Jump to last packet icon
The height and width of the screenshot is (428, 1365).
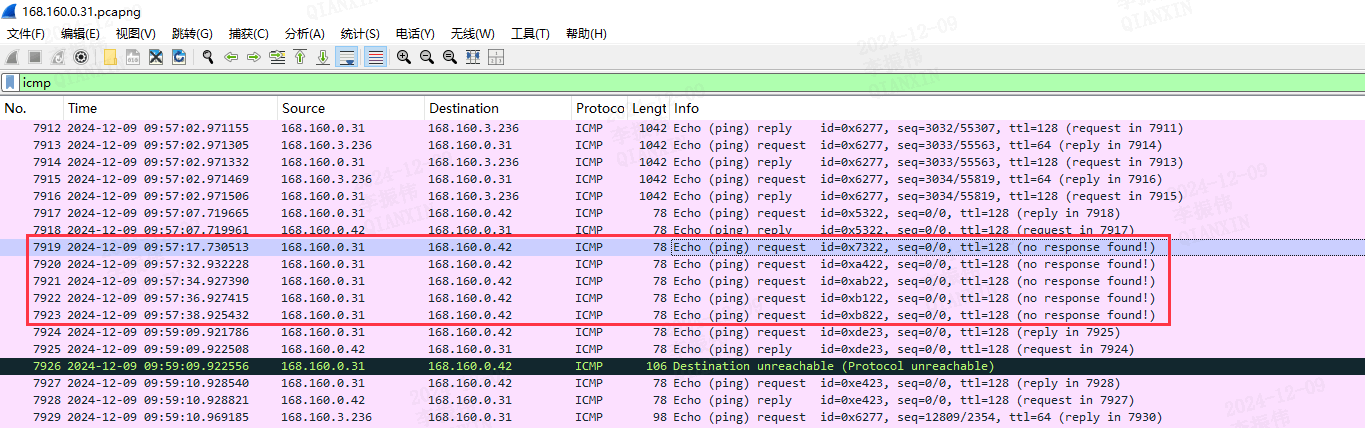point(323,57)
